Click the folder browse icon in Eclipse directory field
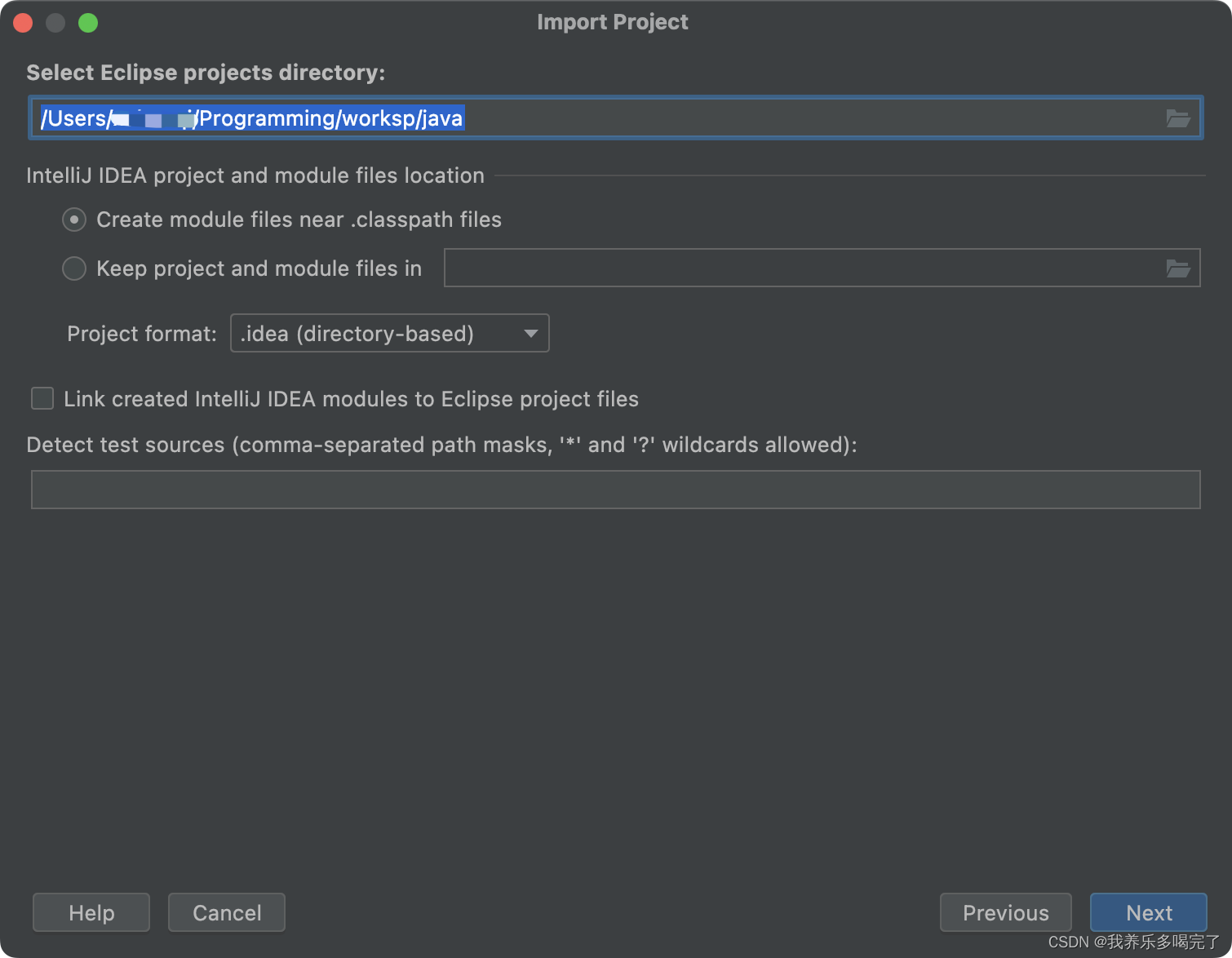Image resolution: width=1232 pixels, height=958 pixels. point(1177,118)
